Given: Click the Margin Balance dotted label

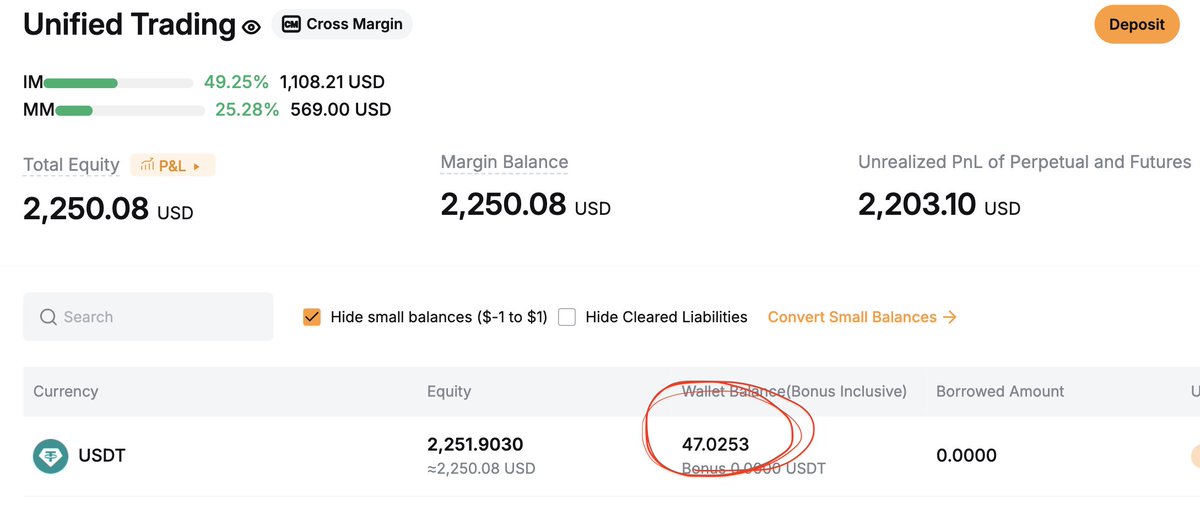Looking at the screenshot, I should click(x=504, y=162).
